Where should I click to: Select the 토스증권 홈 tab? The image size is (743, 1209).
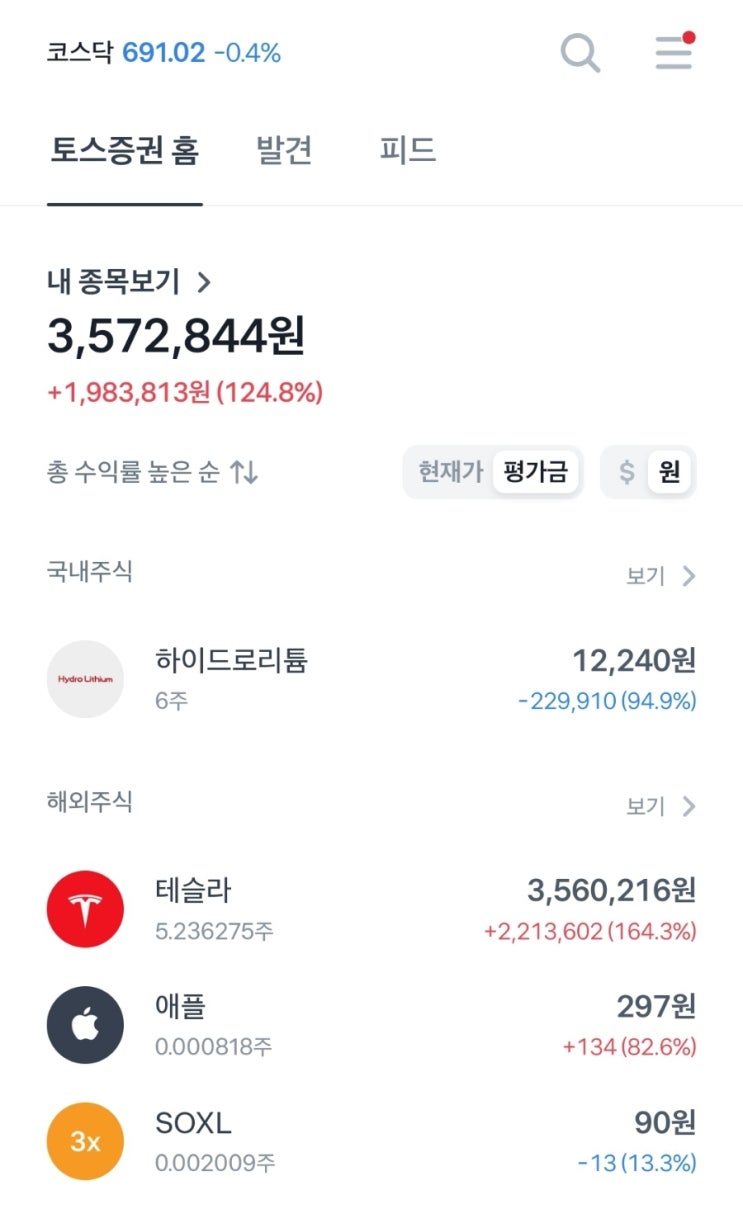125,151
